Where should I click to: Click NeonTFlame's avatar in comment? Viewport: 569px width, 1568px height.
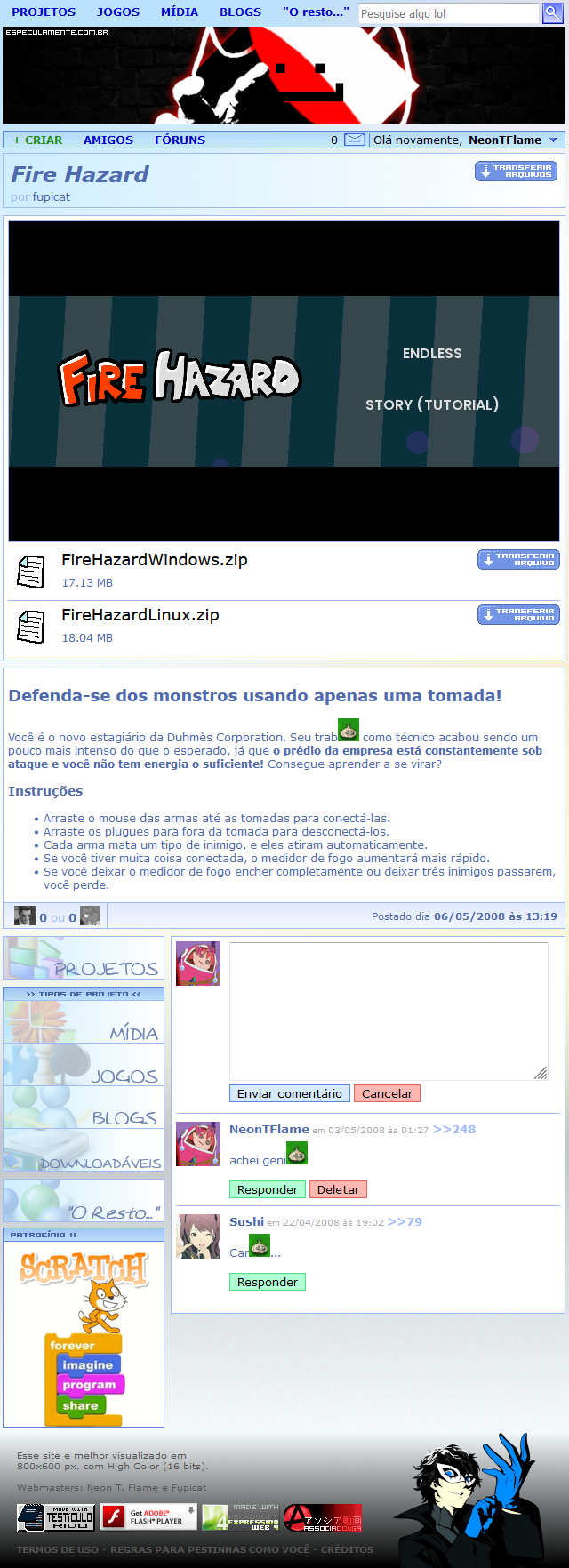coord(198,1144)
